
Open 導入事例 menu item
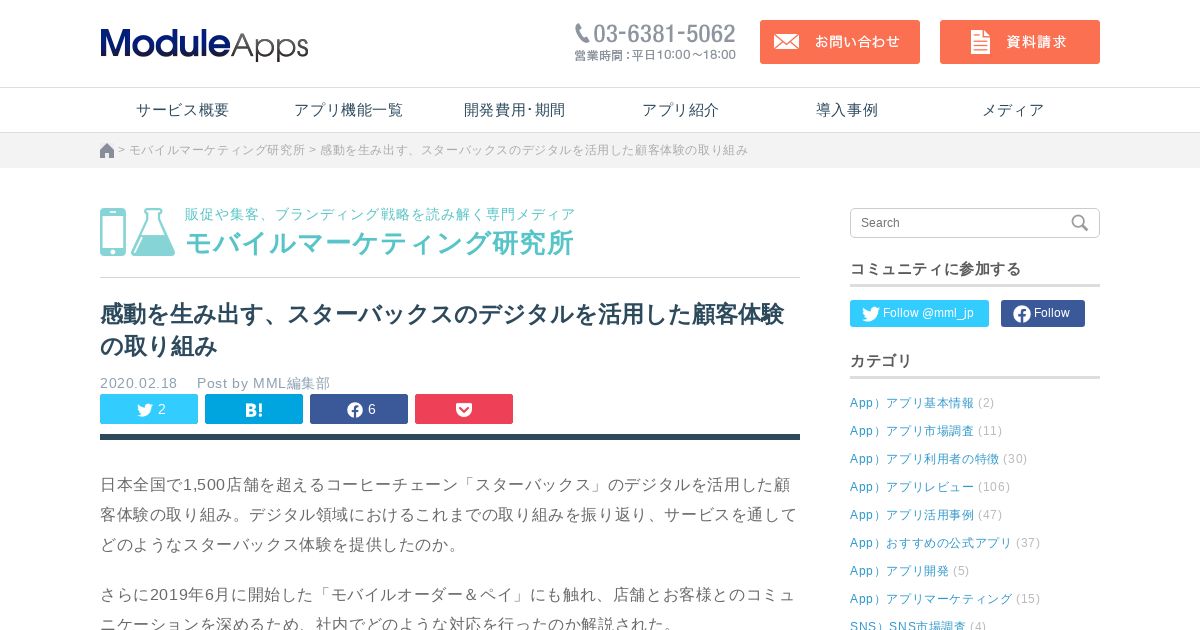click(x=847, y=110)
